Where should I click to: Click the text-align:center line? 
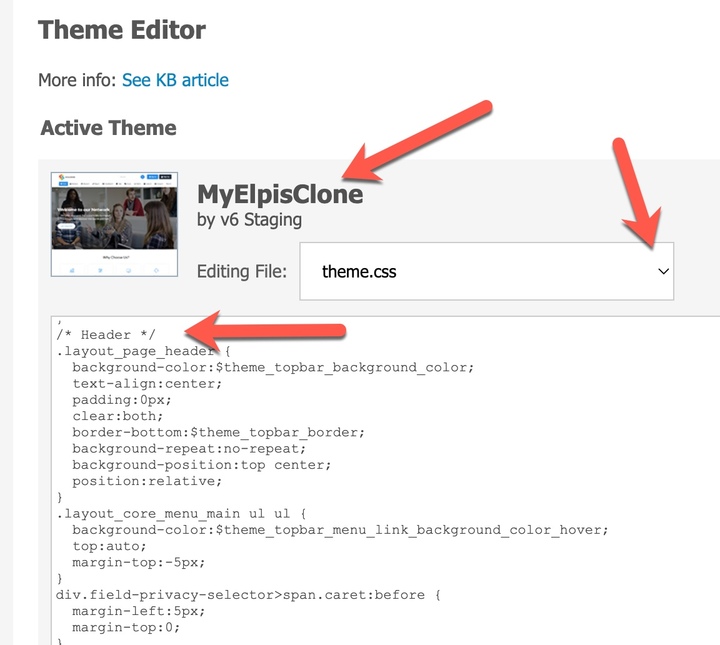point(147,384)
